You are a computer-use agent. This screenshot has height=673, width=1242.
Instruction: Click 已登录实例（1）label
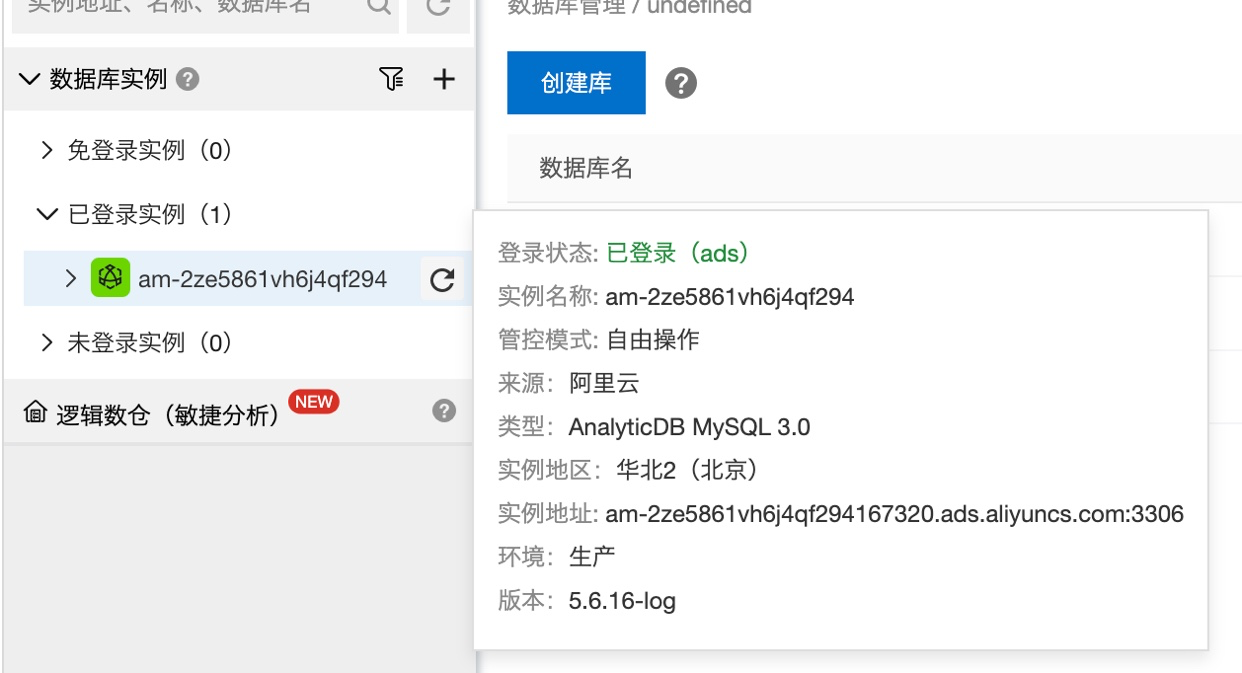click(150, 214)
